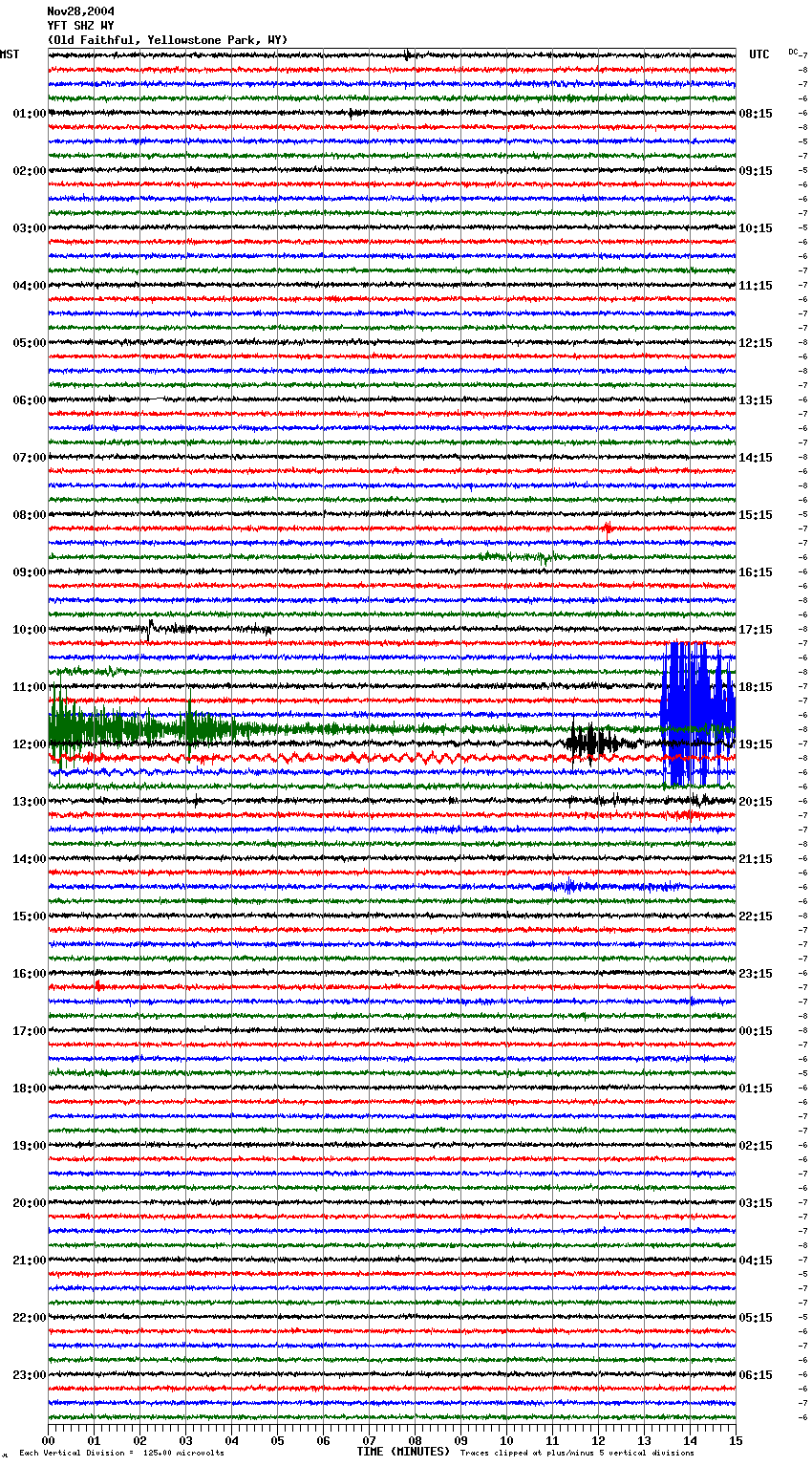Click the DC column header
Image resolution: width=812 pixels, height=1466 pixels.
coord(793,52)
